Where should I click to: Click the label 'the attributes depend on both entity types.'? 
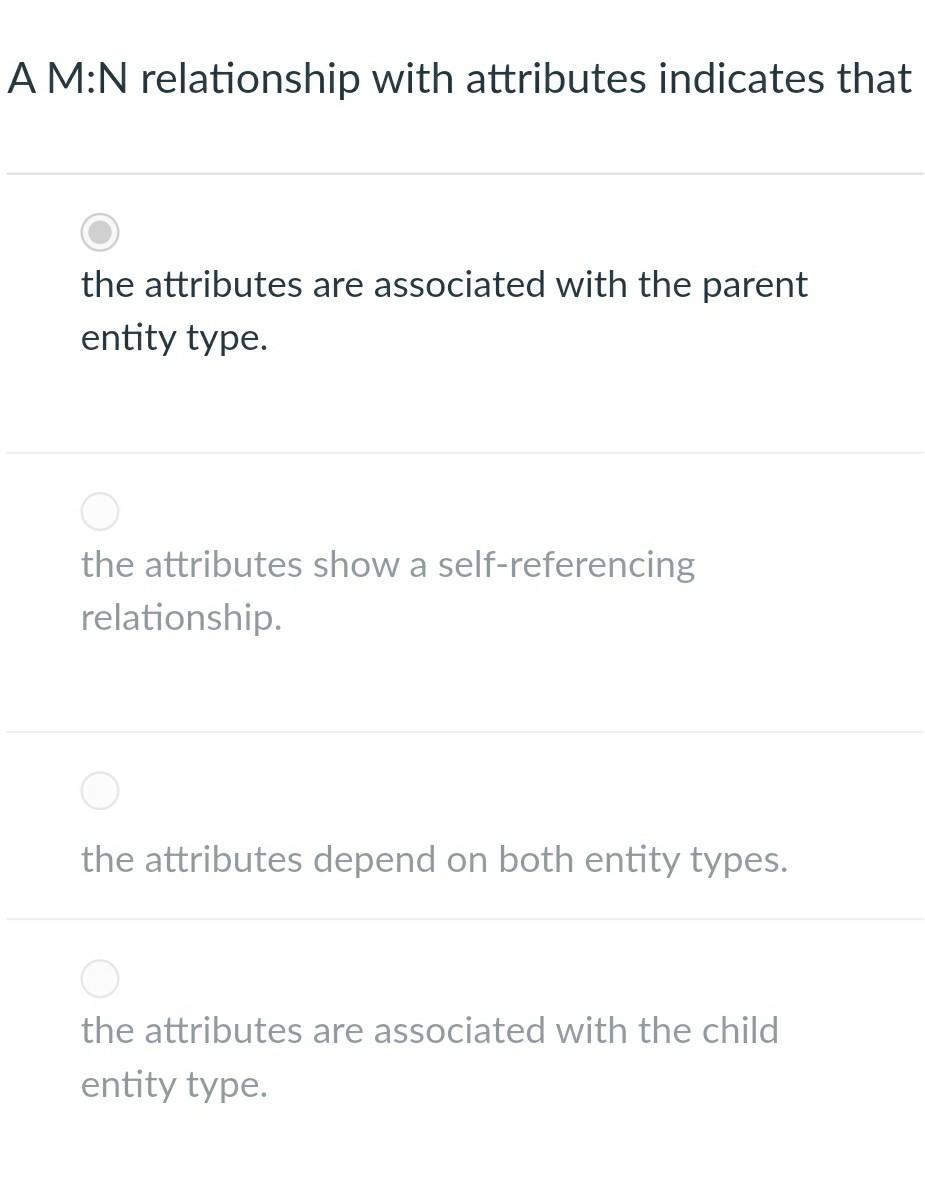tap(434, 860)
